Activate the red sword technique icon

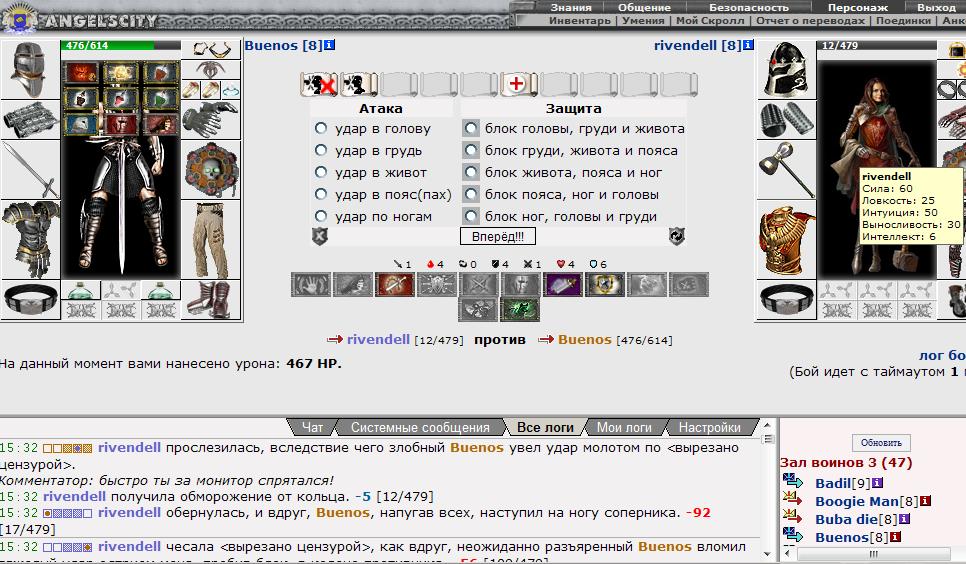click(x=395, y=285)
